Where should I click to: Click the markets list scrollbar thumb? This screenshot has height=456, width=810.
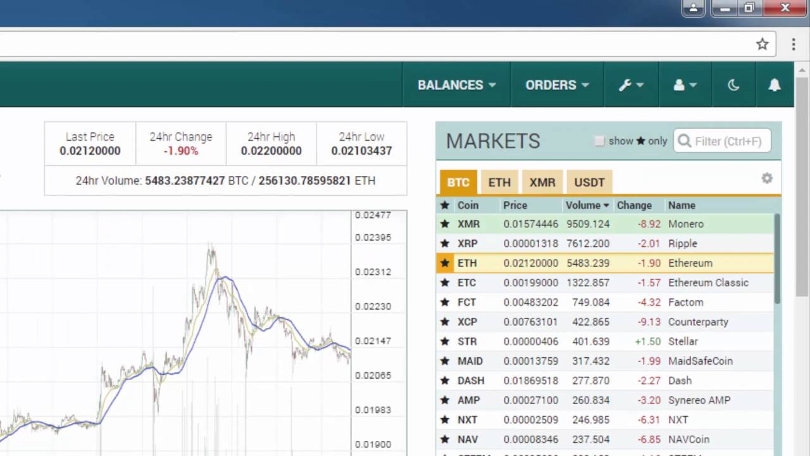pyautogui.click(x=777, y=258)
